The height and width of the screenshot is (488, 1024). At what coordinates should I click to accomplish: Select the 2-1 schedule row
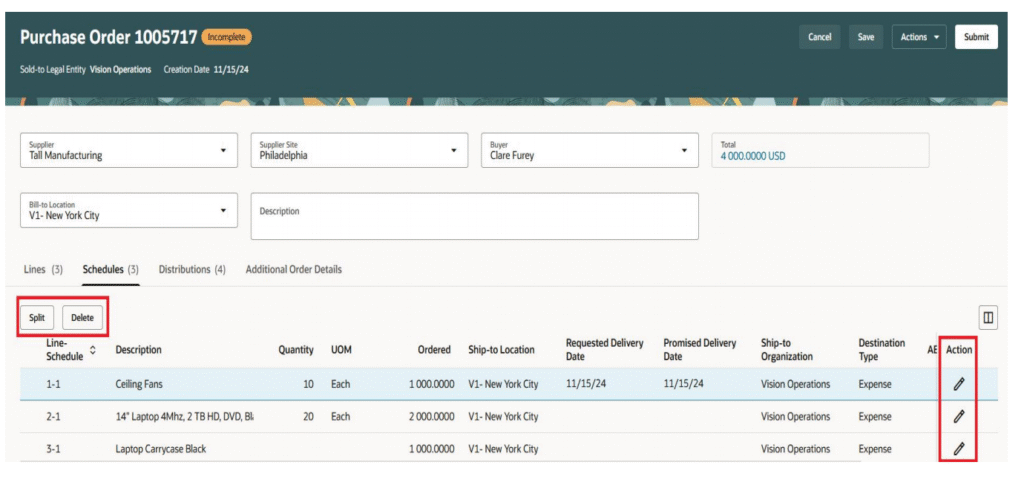pos(509,416)
